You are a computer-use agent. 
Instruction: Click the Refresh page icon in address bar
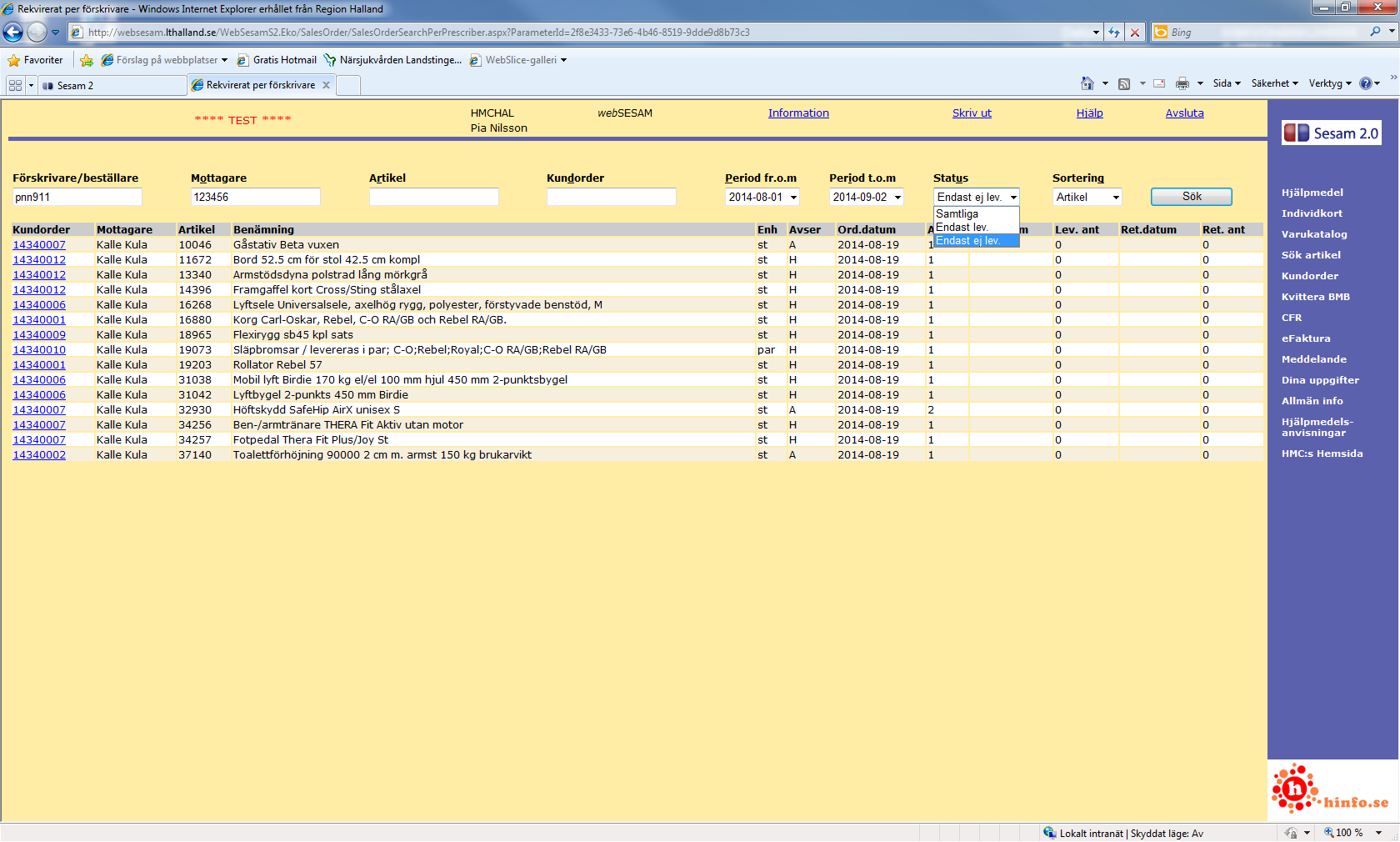(1114, 33)
